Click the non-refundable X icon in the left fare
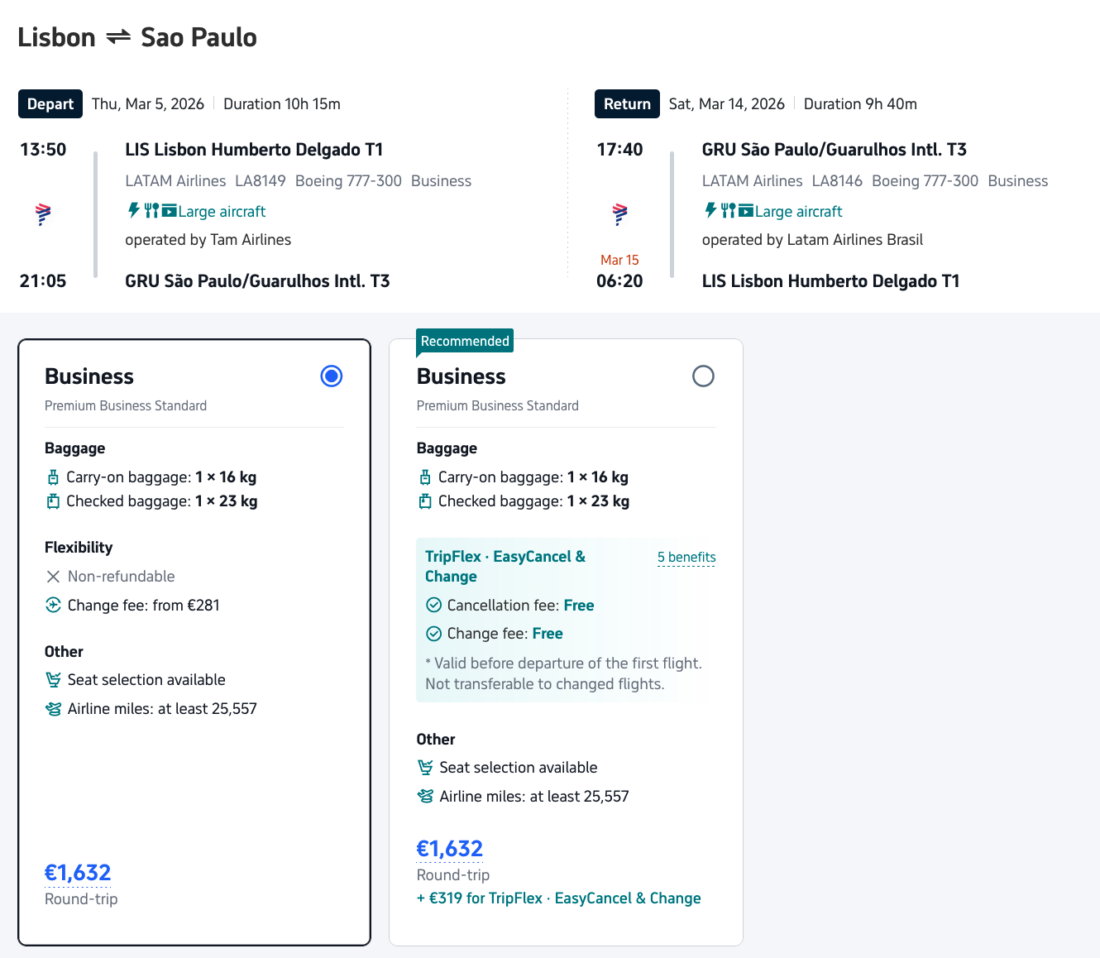 coord(53,576)
